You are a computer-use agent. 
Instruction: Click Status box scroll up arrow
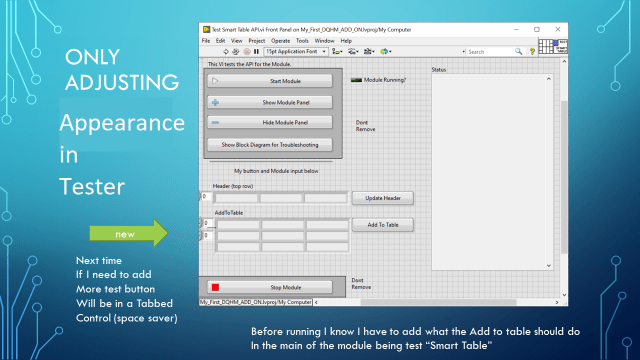point(549,79)
